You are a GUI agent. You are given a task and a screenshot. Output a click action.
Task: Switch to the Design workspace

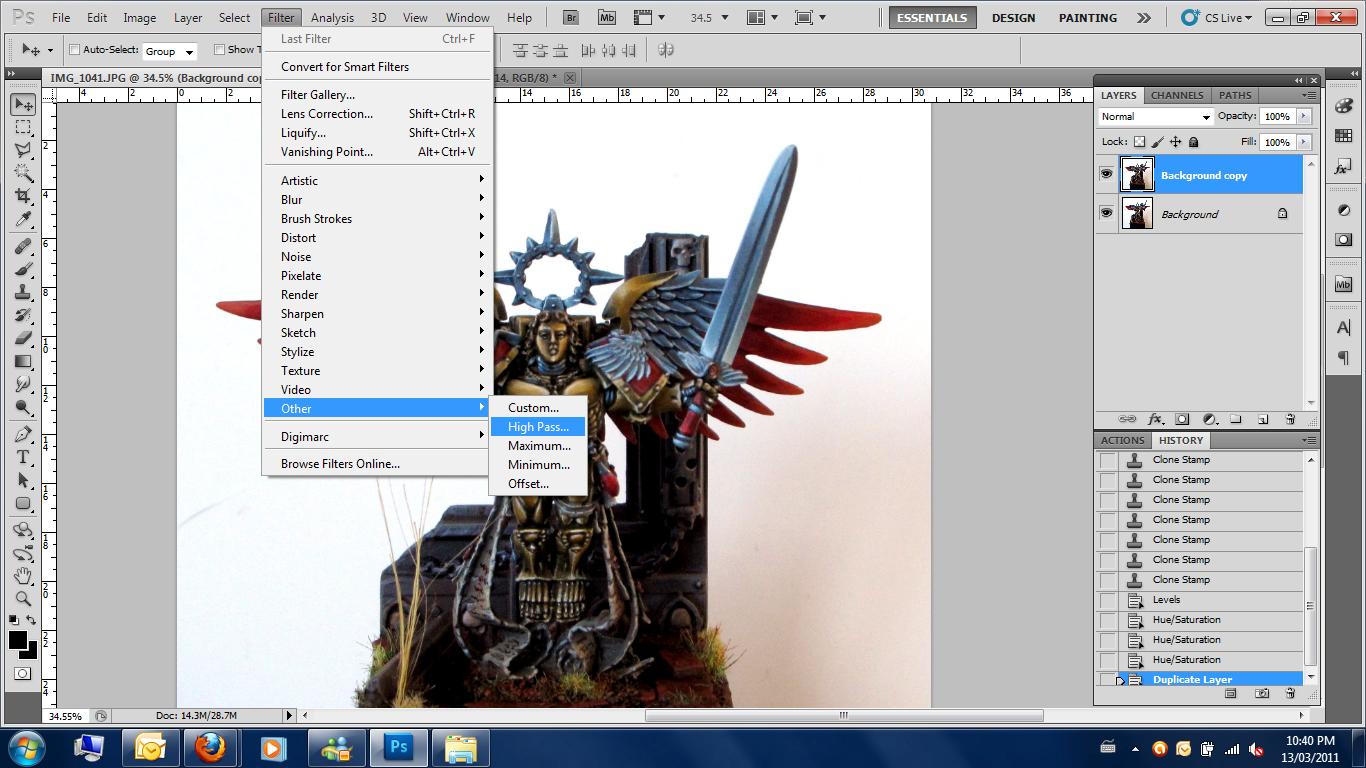tap(1013, 17)
